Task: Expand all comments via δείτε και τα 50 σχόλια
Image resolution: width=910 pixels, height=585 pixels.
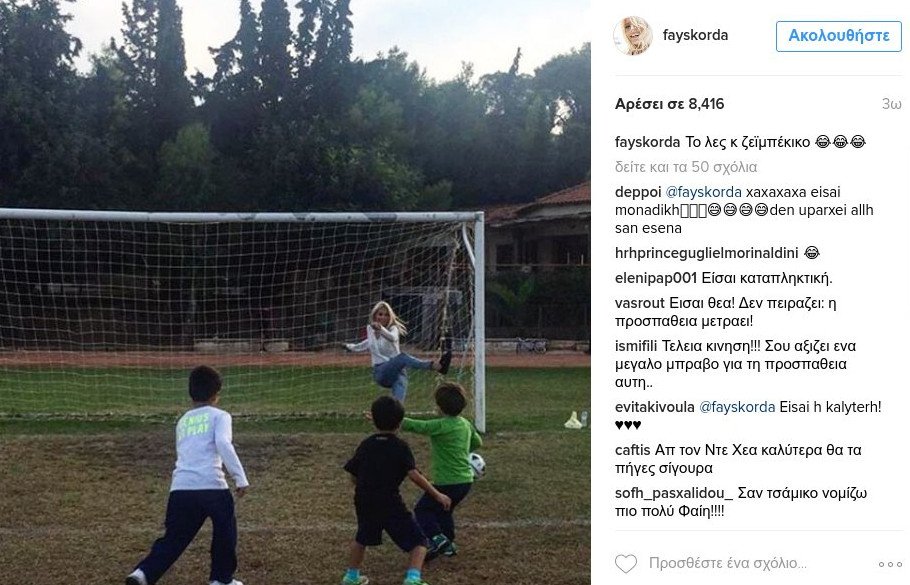Action: click(686, 167)
